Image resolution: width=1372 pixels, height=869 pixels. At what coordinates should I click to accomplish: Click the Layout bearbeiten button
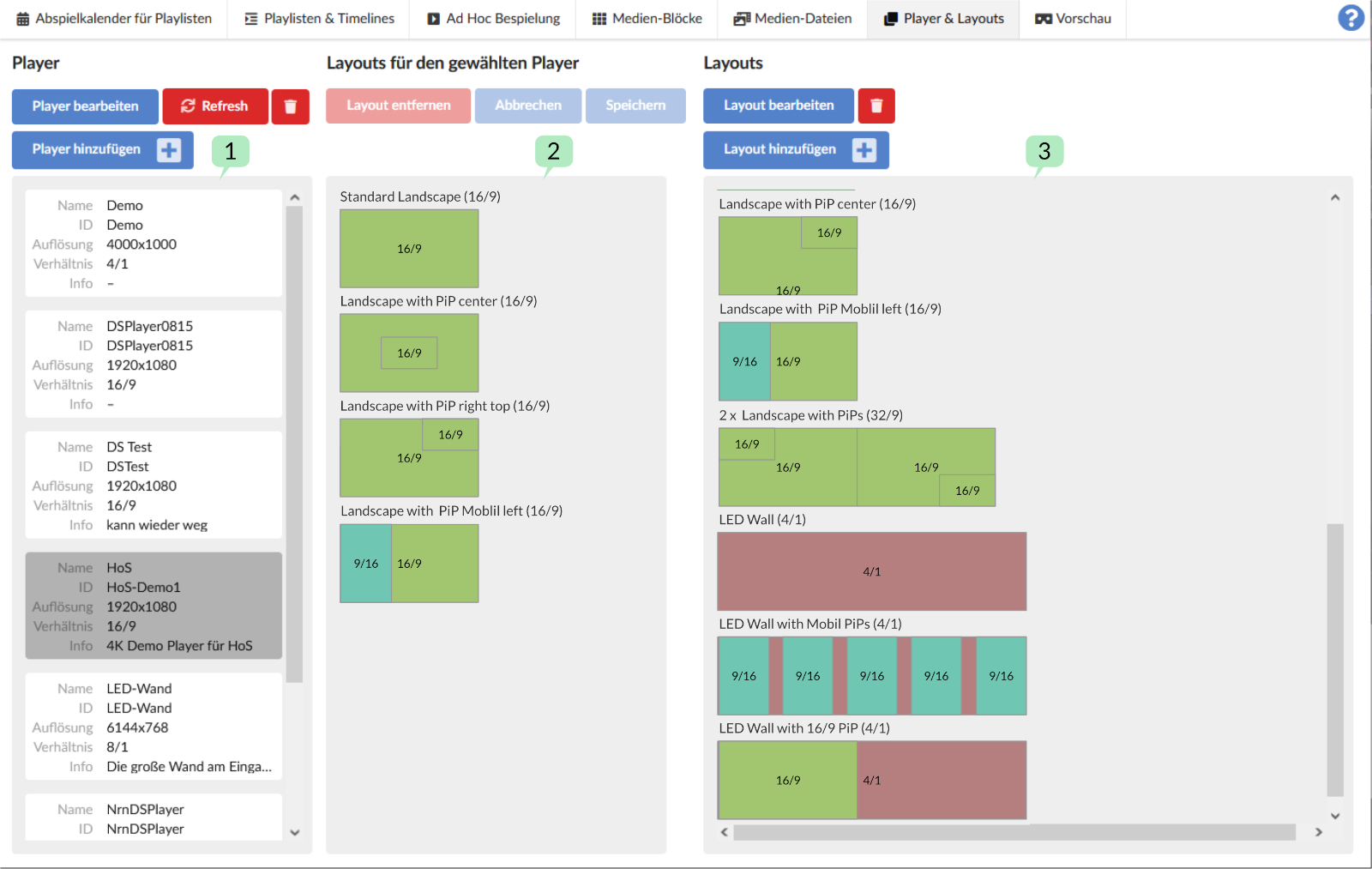click(x=778, y=106)
